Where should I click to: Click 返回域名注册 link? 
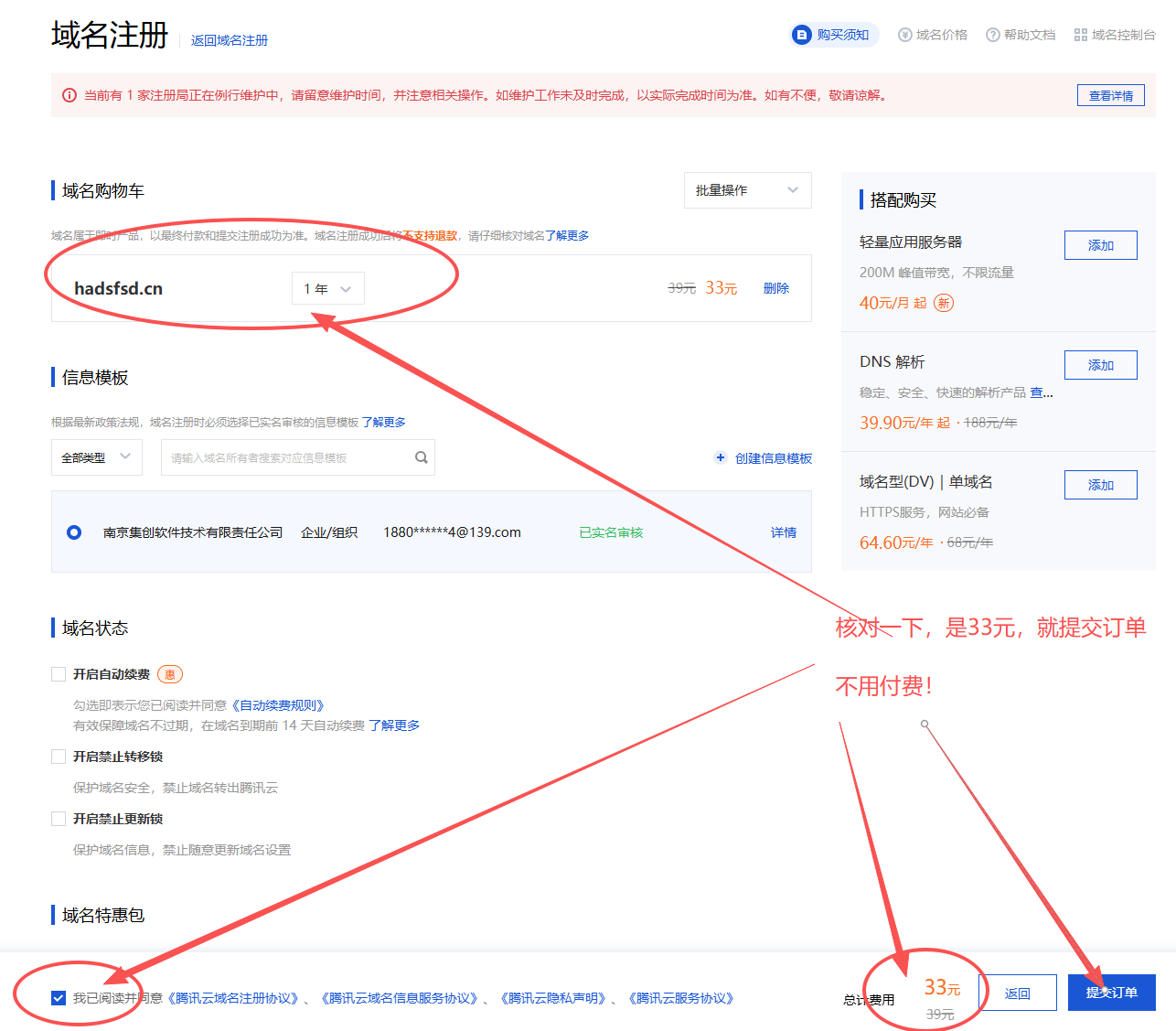(229, 40)
